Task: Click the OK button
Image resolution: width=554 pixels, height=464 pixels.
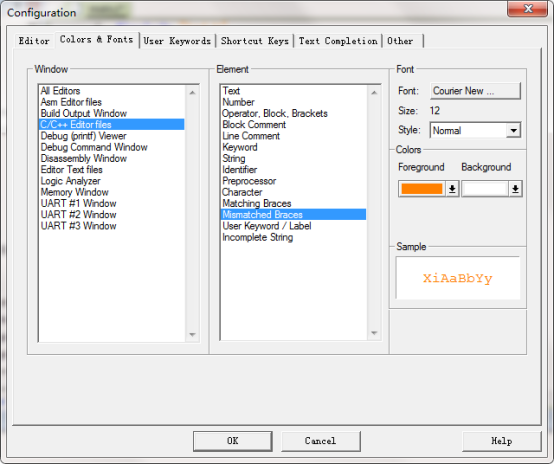Action: tap(232, 441)
